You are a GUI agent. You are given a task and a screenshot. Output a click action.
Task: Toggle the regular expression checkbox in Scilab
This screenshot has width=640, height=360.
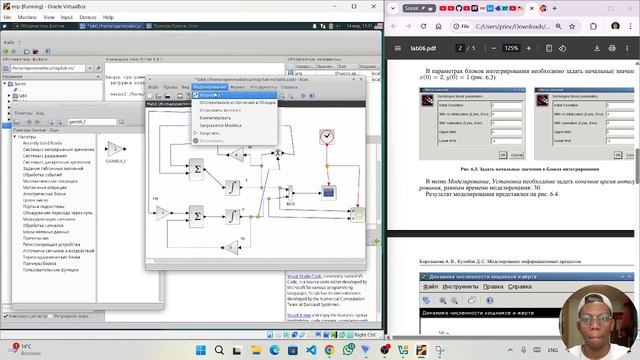tap(51, 316)
